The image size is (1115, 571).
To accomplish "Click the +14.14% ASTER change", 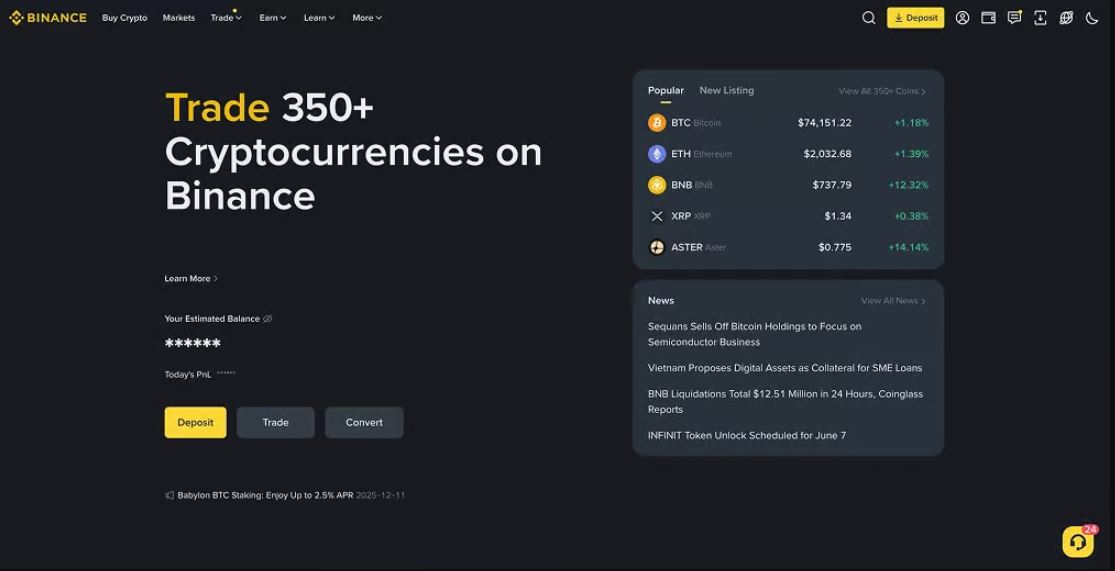I will click(908, 247).
